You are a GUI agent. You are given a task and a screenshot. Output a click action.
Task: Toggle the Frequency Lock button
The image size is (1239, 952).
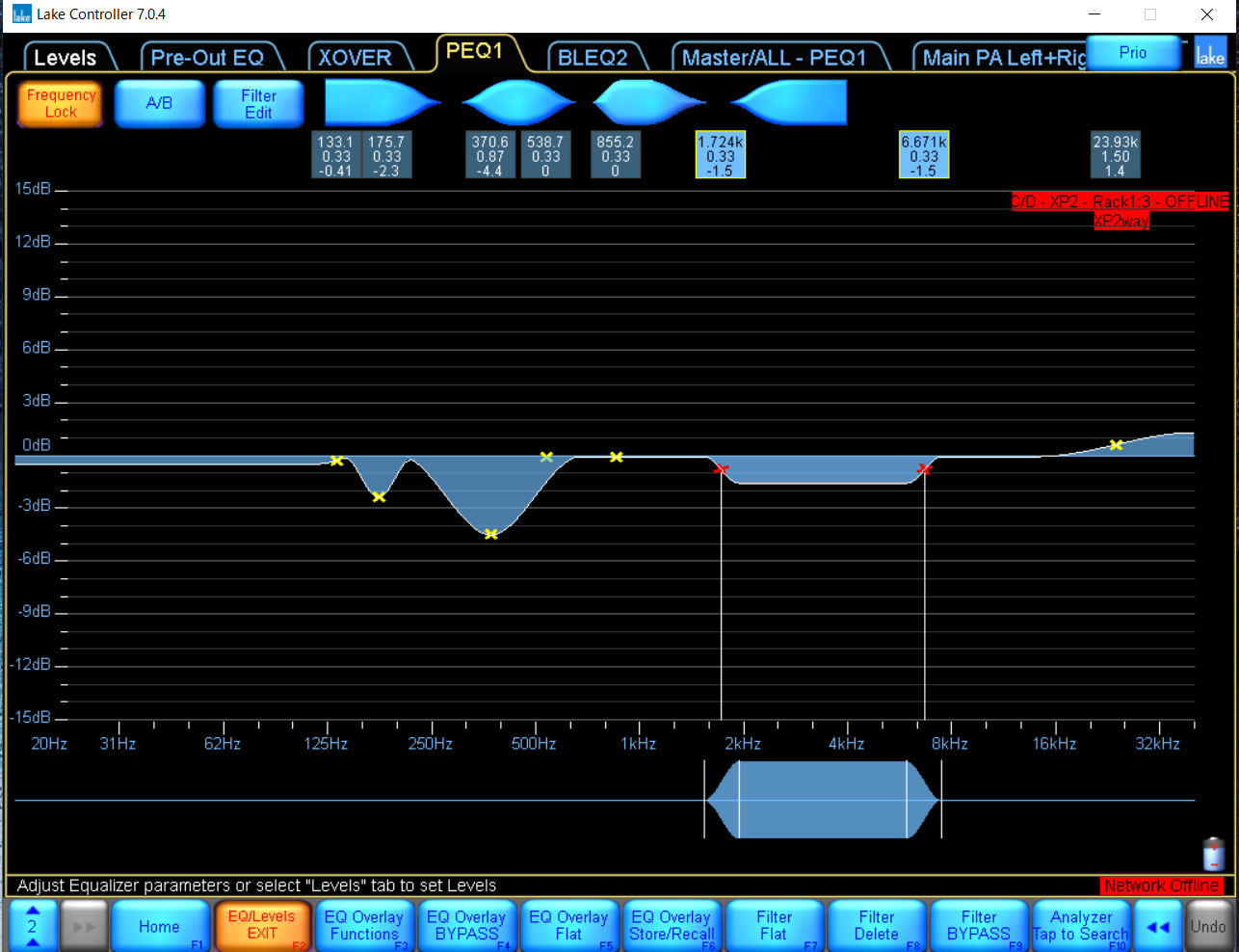[x=61, y=103]
